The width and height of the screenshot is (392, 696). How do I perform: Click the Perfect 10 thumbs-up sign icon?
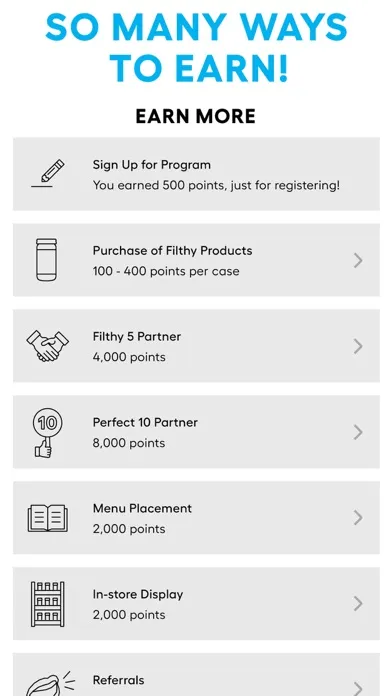[48, 432]
